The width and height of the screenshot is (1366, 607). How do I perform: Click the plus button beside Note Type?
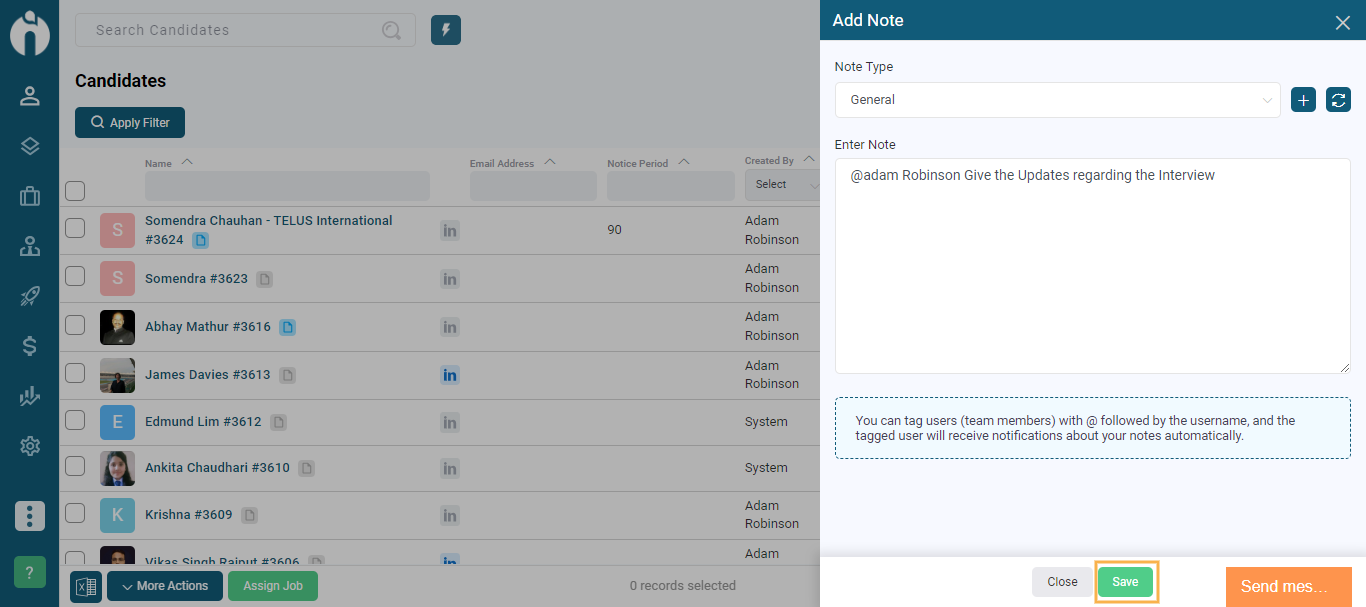[1303, 100]
